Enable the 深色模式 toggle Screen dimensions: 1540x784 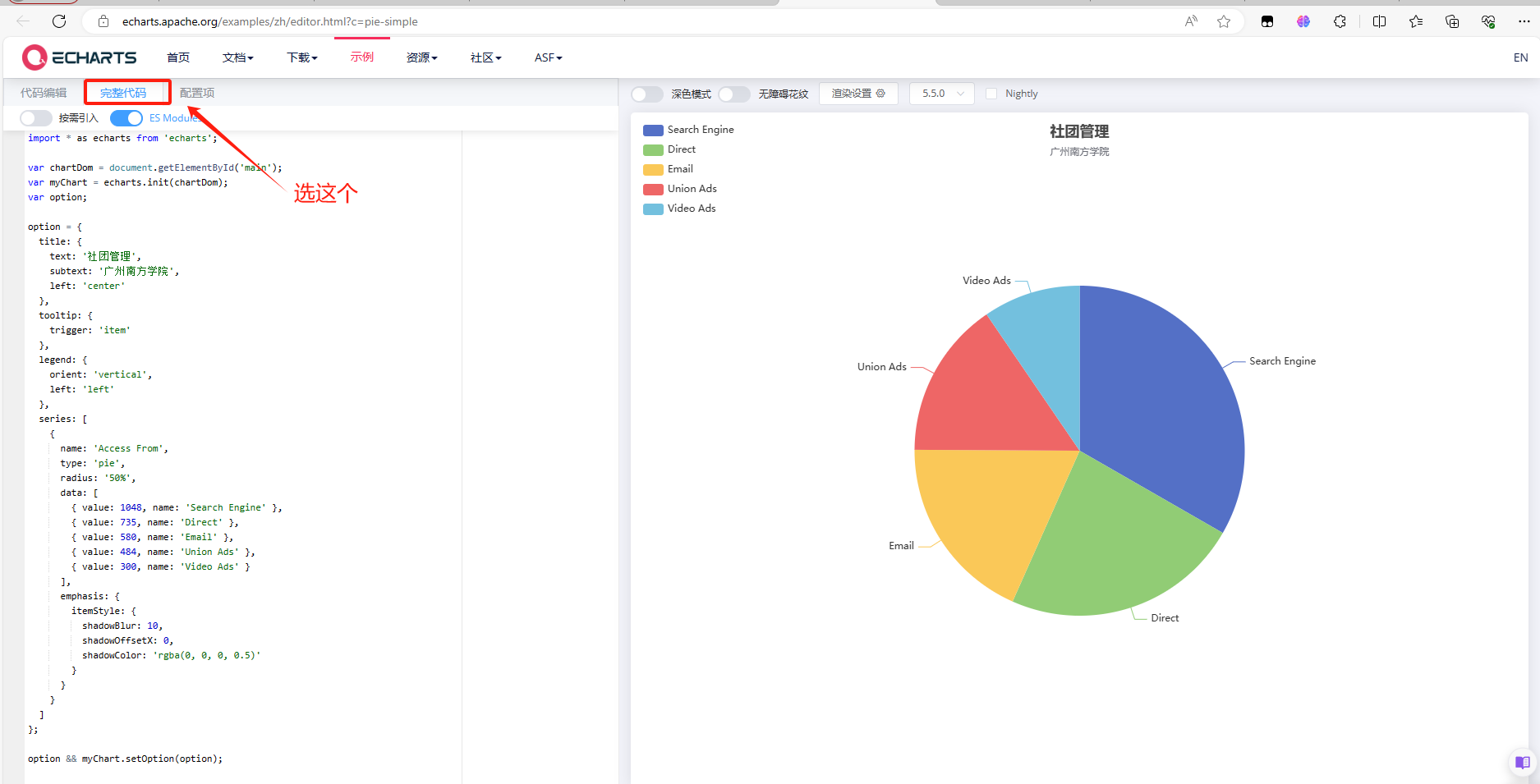[x=646, y=94]
